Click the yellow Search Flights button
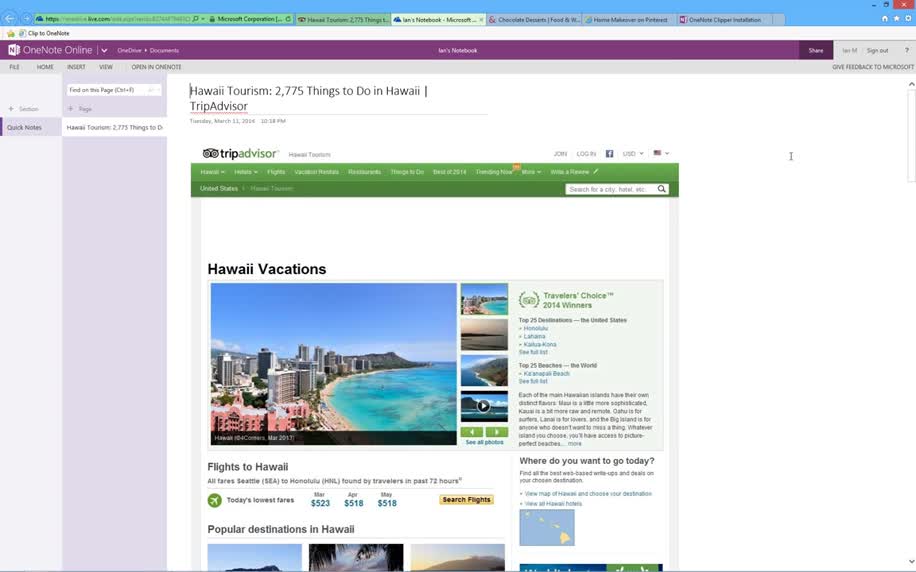The width and height of the screenshot is (916, 572). tap(466, 500)
